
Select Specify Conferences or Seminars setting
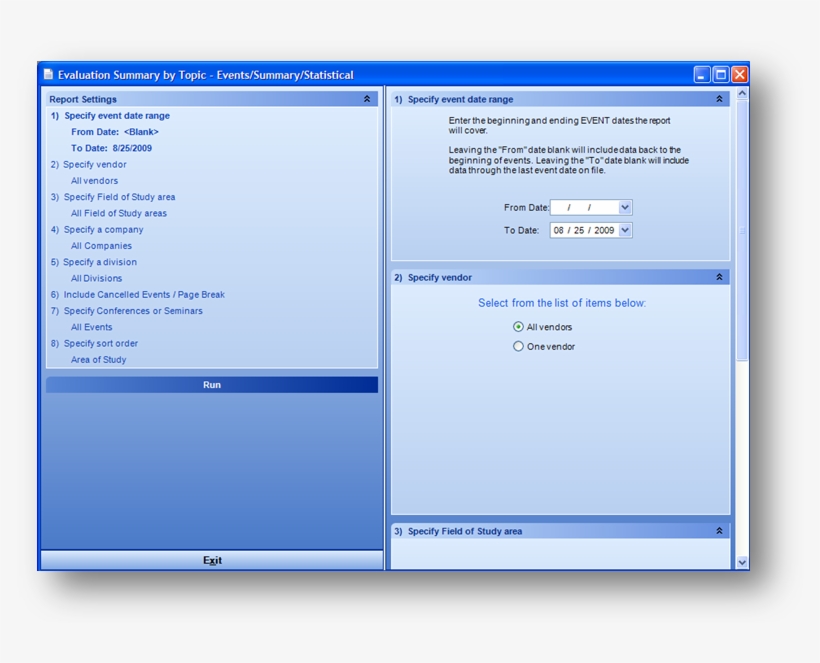(x=131, y=310)
